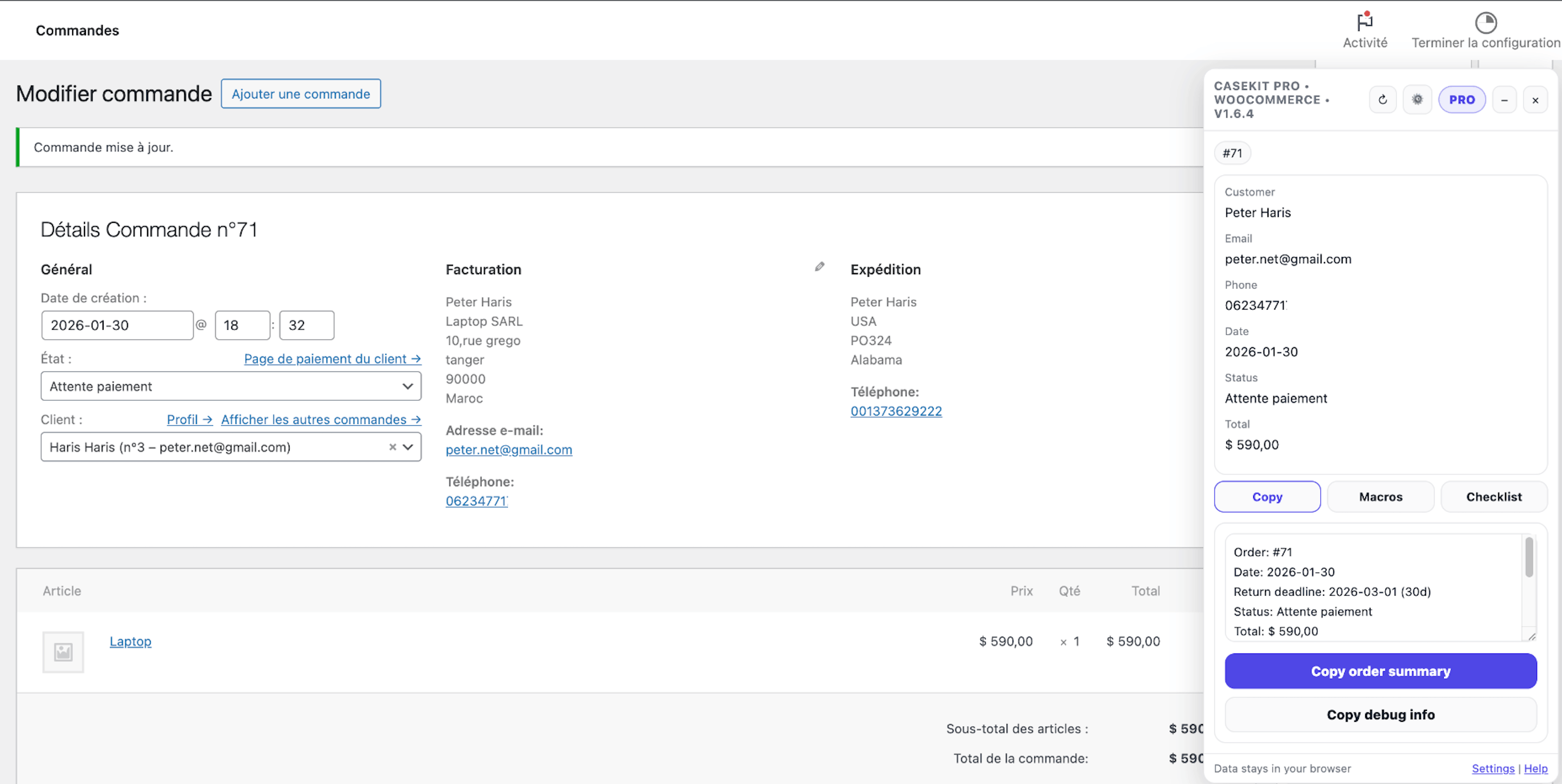Click the pencil edit icon near Facturation
The height and width of the screenshot is (784, 1562).
(x=820, y=266)
